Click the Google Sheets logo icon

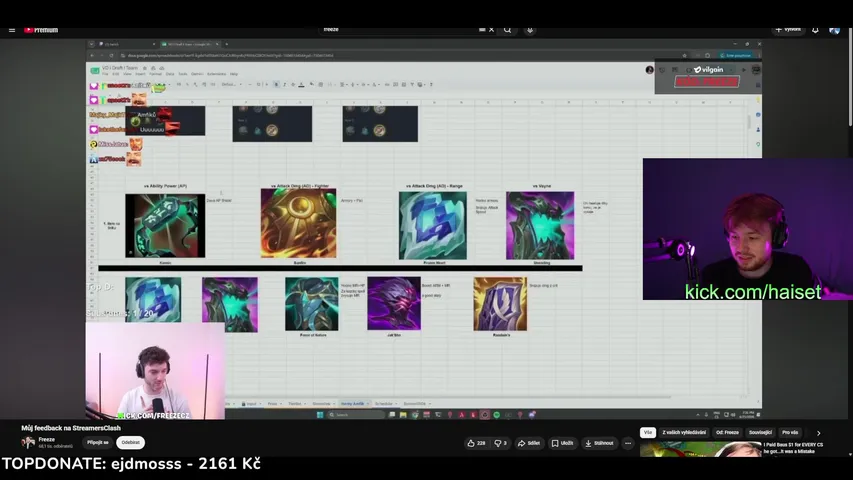pyautogui.click(x=95, y=71)
